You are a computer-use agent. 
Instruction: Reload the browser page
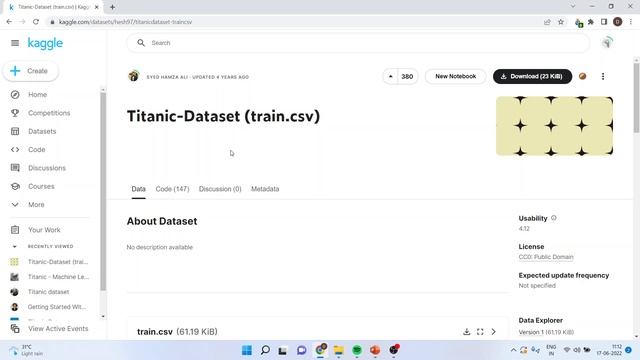click(x=36, y=22)
